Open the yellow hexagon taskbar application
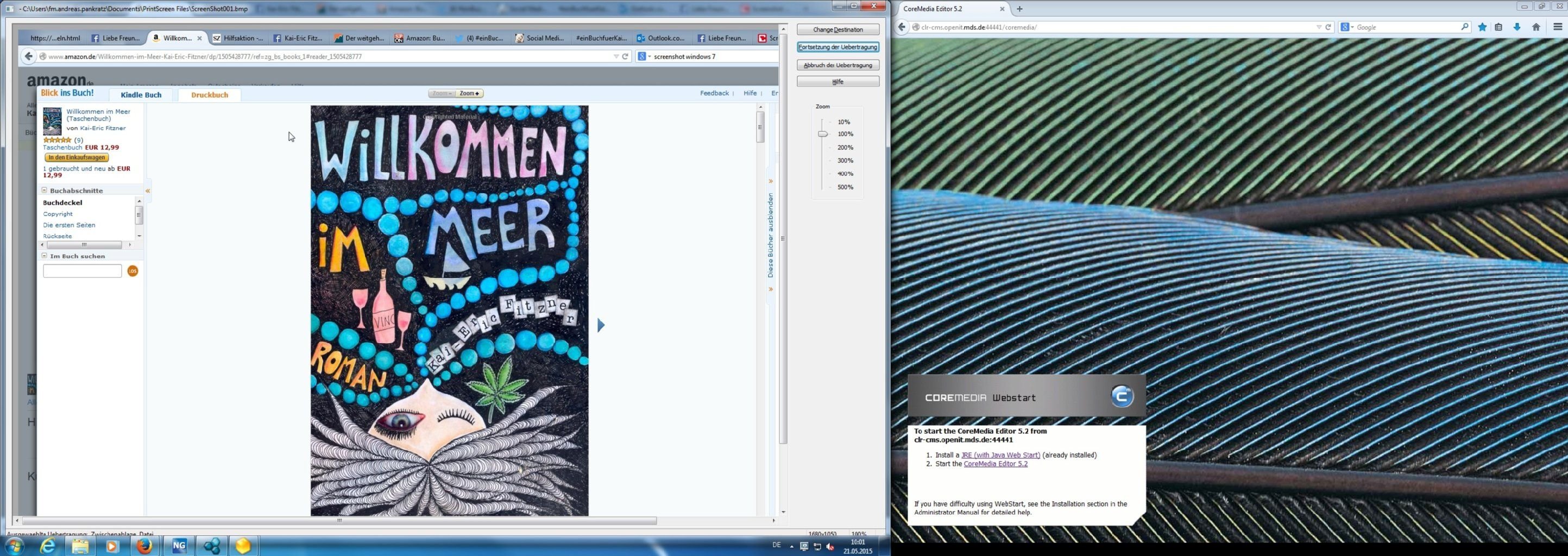The image size is (1568, 556). coord(243,546)
